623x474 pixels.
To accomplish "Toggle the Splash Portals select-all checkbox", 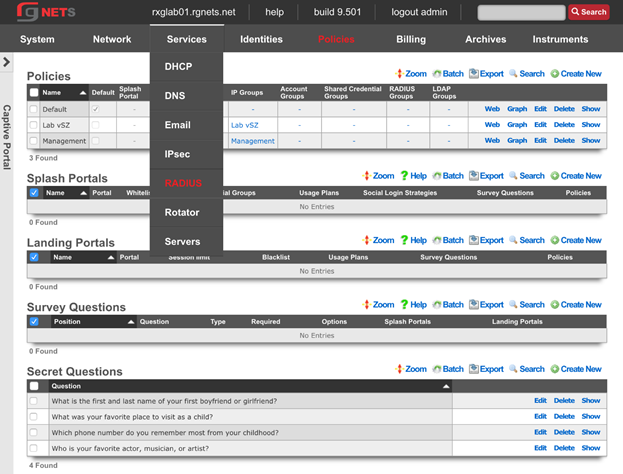I will (34, 193).
